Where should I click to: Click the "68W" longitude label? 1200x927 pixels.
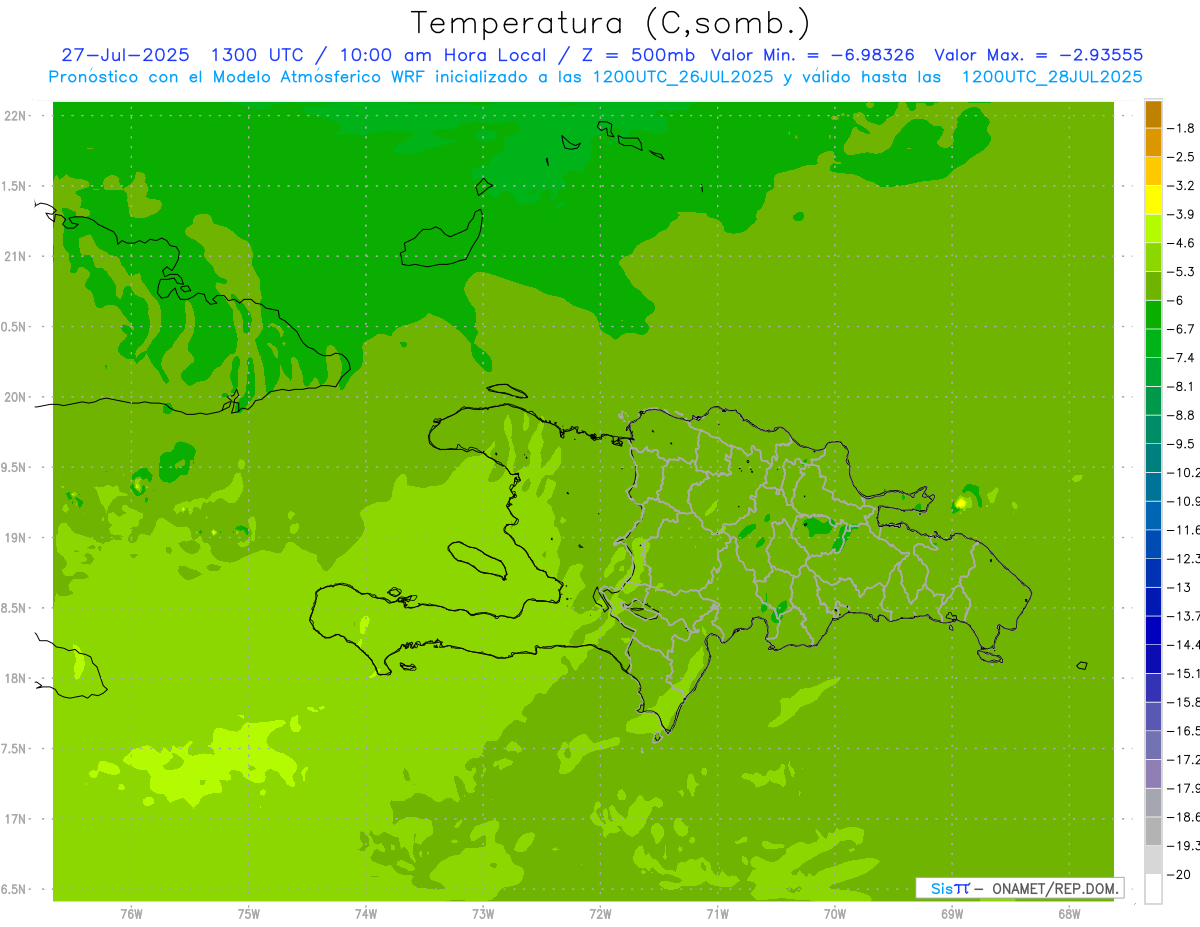[x=1069, y=914]
